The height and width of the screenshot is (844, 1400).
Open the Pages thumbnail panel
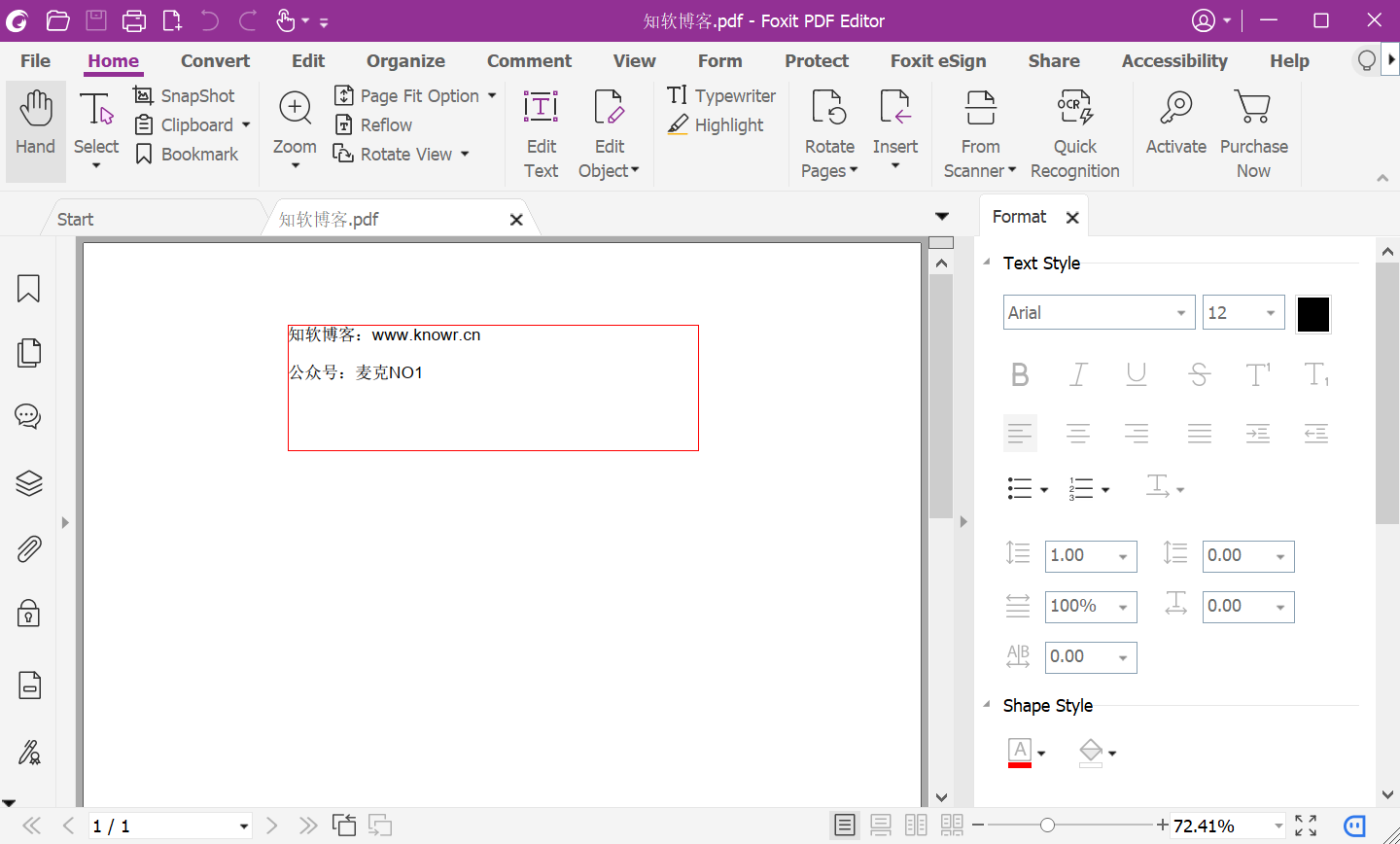click(28, 353)
